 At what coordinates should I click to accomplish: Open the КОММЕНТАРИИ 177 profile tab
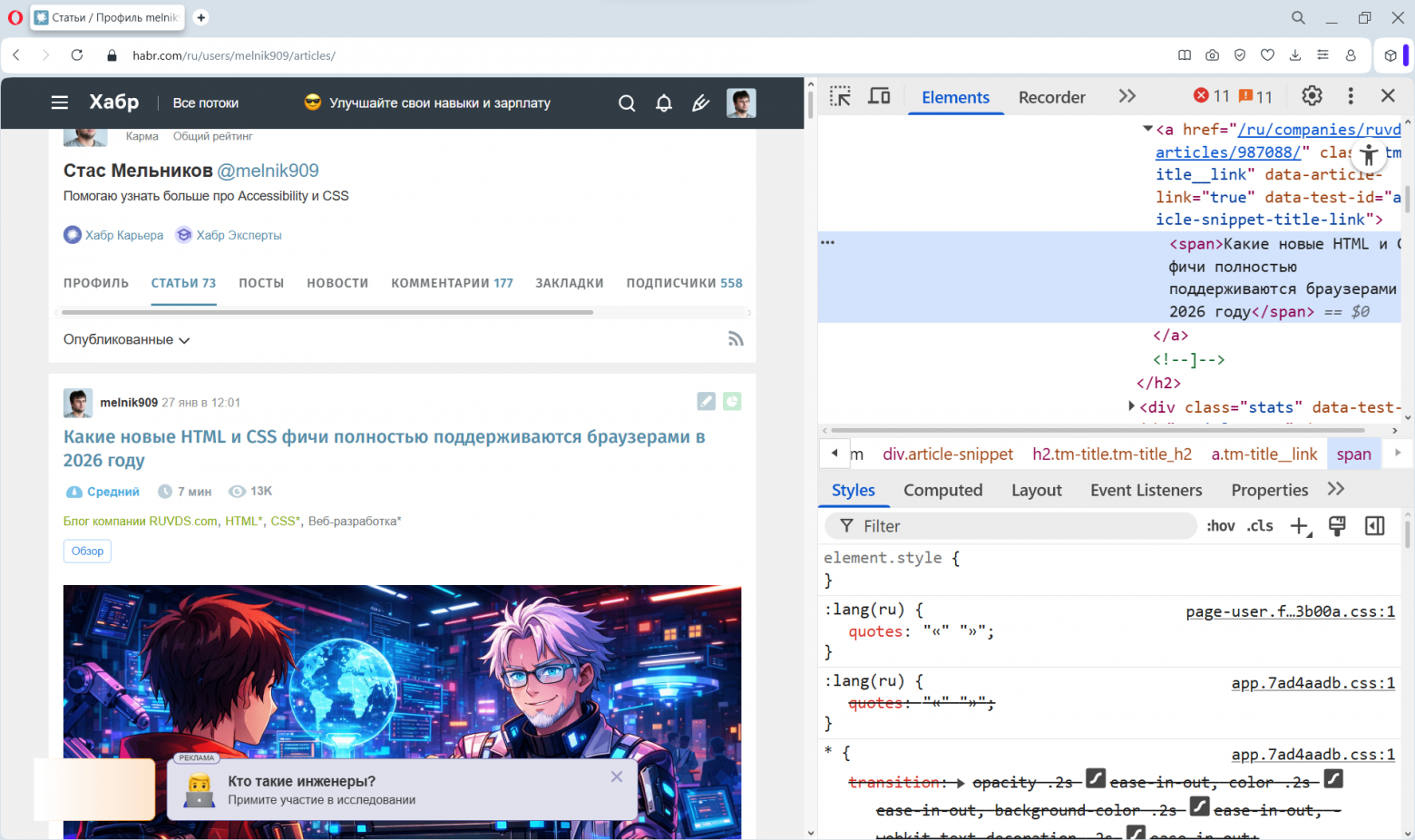tap(452, 283)
